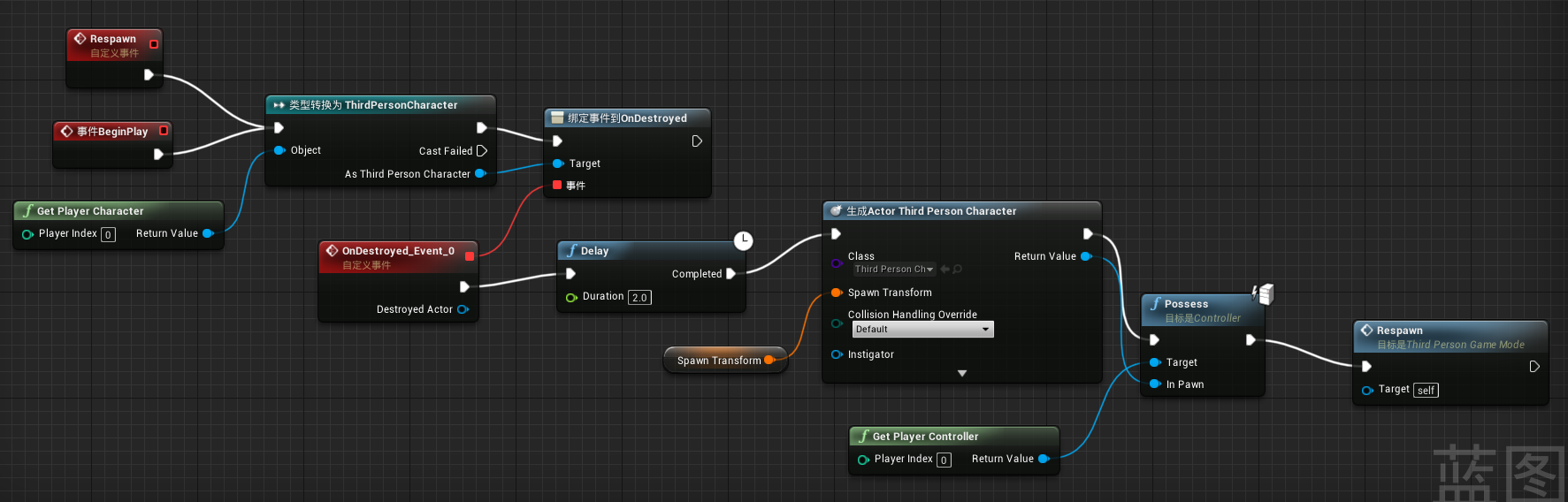Click the Possess node In Pawn pin
Image resolution: width=1568 pixels, height=502 pixels.
1155,384
